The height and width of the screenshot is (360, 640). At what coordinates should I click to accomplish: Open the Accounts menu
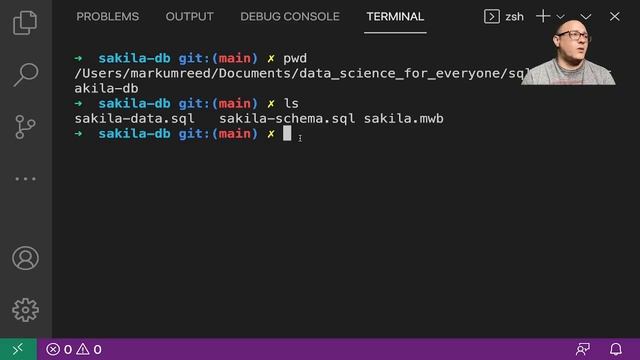[25, 258]
